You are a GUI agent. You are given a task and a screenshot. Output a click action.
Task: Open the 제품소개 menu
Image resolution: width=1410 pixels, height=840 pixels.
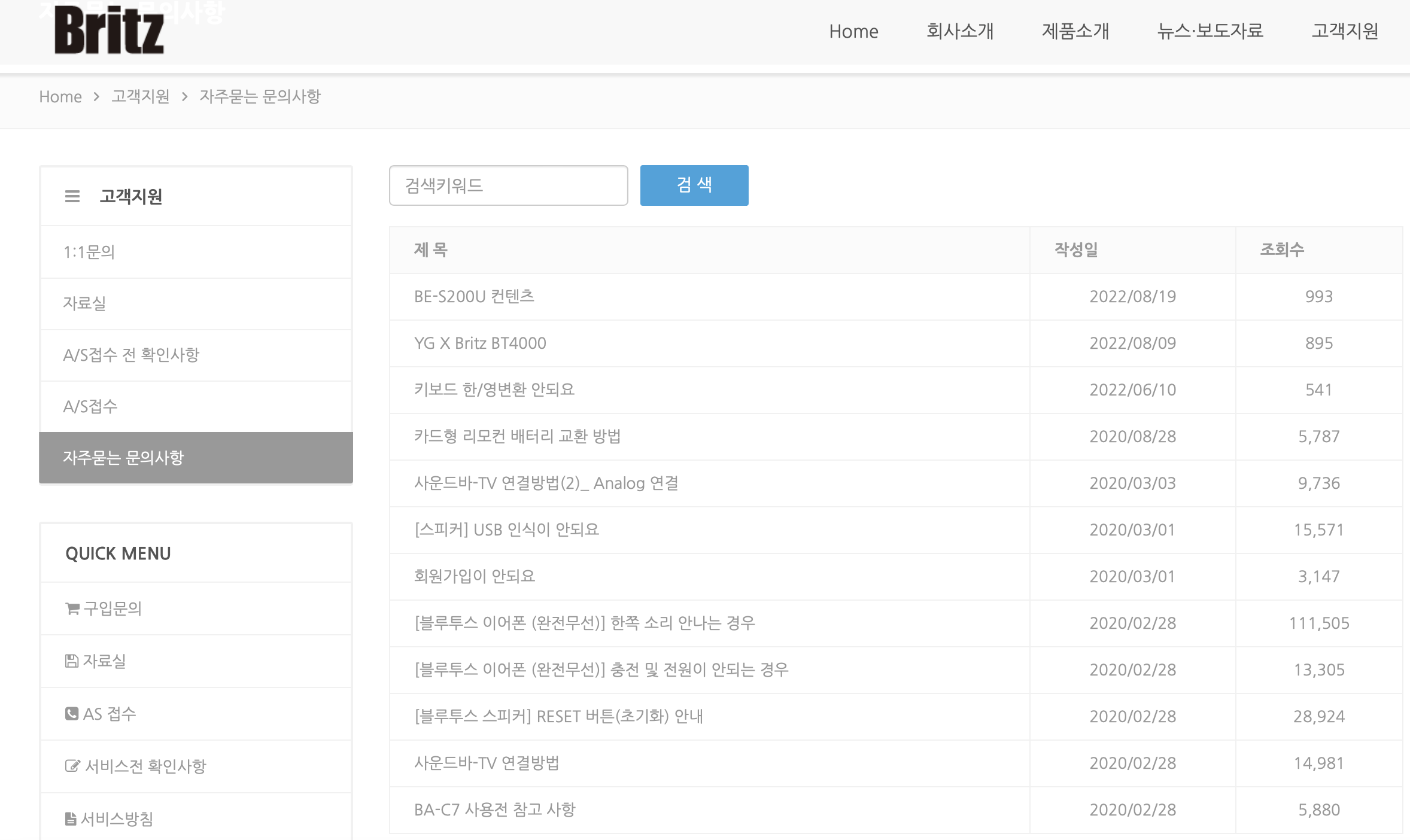point(1075,31)
